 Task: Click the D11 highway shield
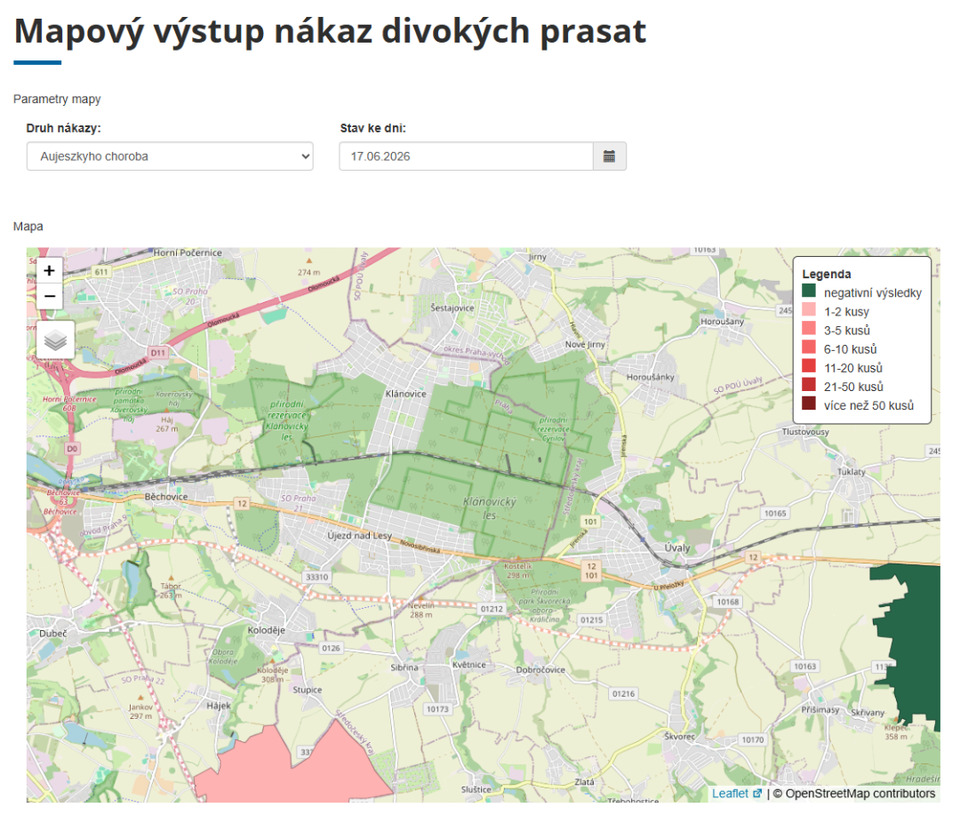[158, 353]
